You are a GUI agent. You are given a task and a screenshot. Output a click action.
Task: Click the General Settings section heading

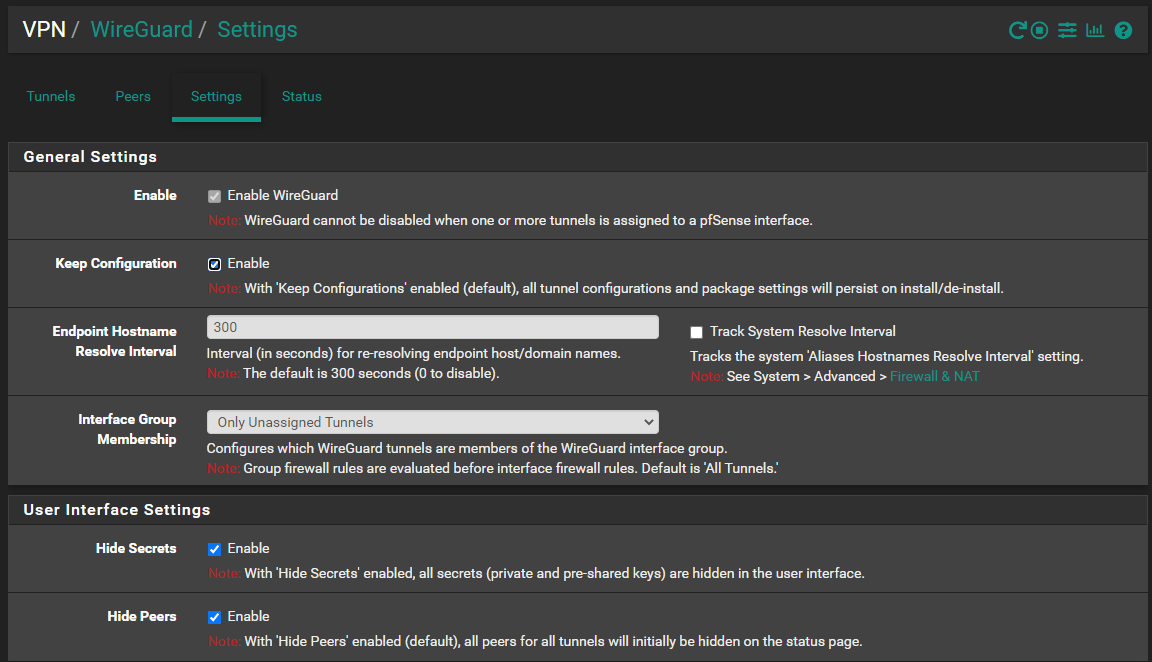(x=90, y=156)
